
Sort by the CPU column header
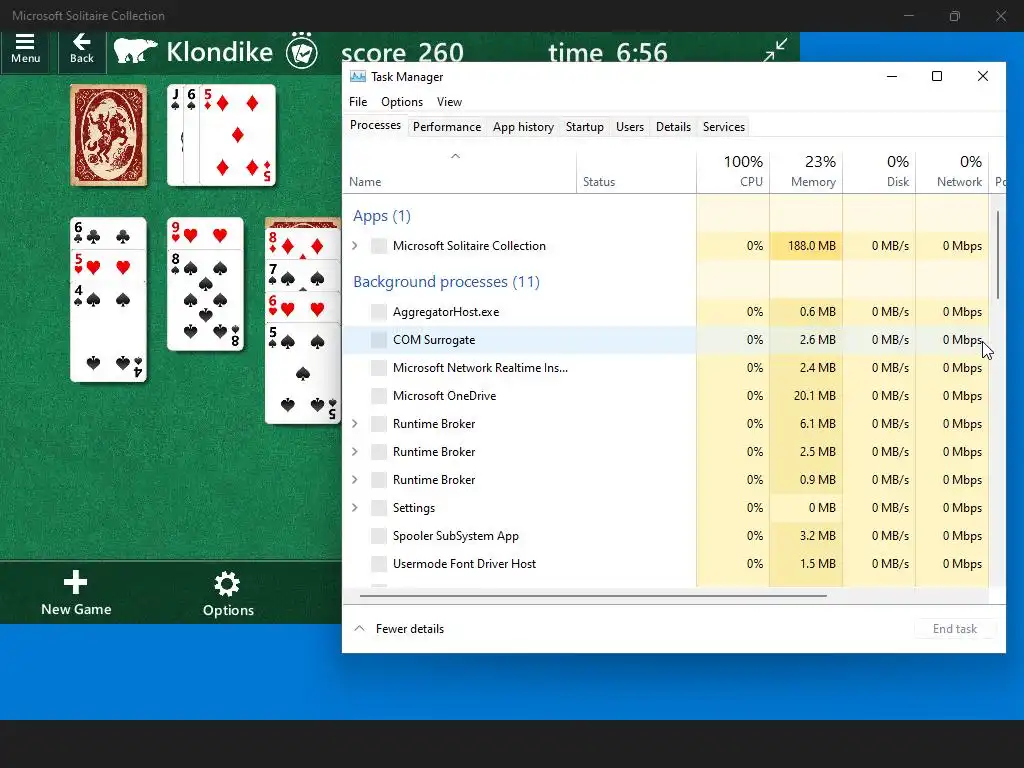(733, 172)
